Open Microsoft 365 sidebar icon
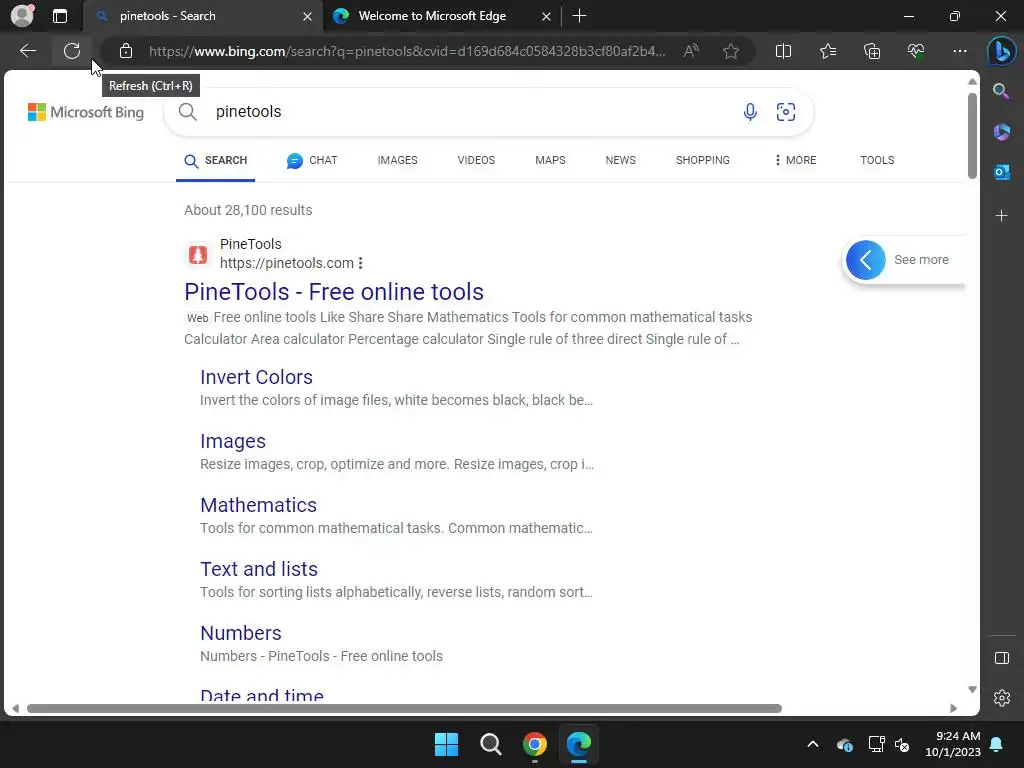 tap(1001, 132)
